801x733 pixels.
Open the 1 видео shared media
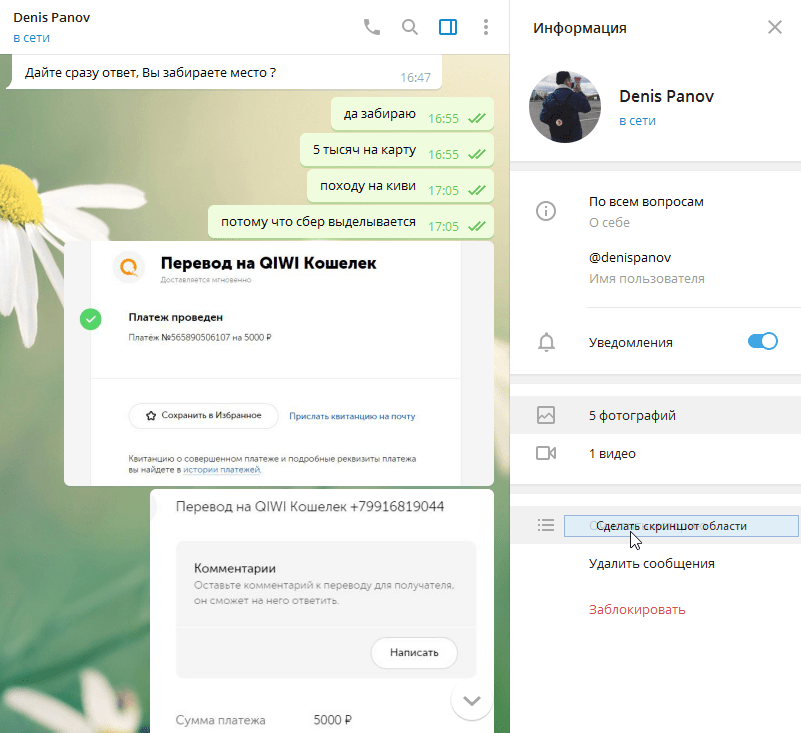click(x=612, y=453)
